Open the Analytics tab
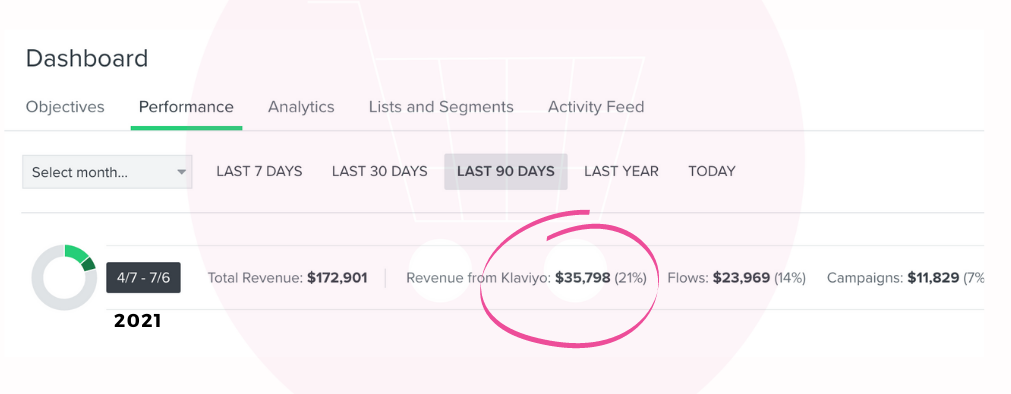Screen dimensions: 1011x394 pos(301,106)
